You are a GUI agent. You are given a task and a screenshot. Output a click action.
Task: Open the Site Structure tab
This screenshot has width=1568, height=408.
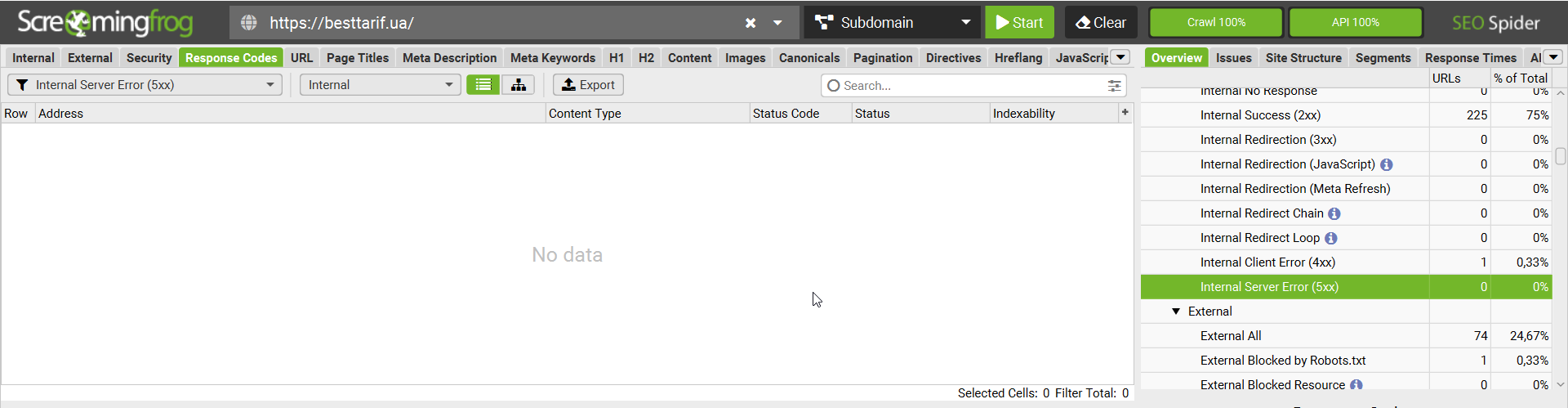[1303, 57]
